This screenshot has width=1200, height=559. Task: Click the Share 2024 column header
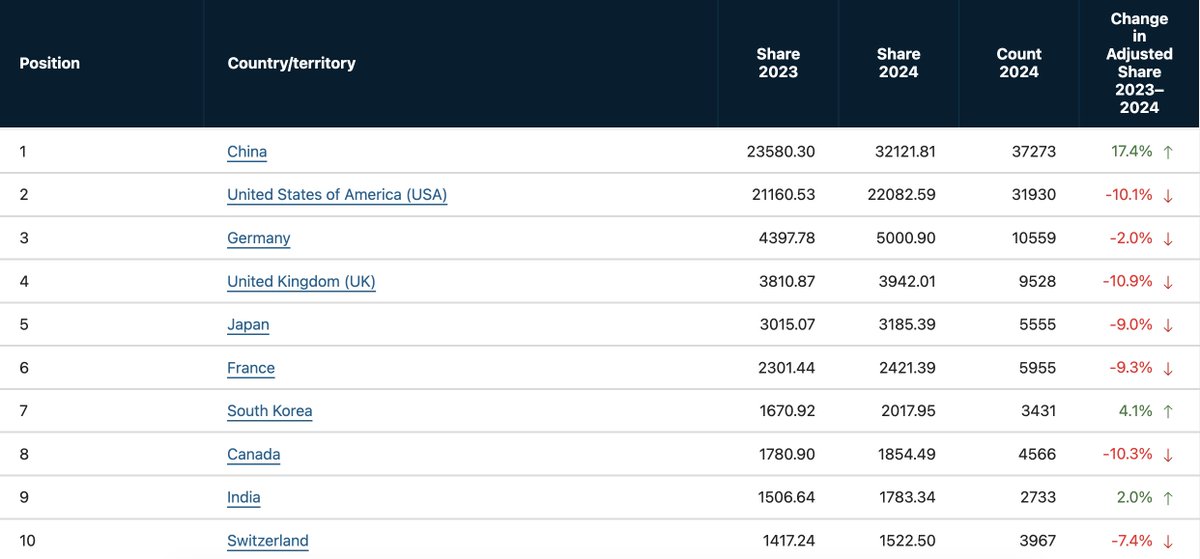pyautogui.click(x=898, y=63)
